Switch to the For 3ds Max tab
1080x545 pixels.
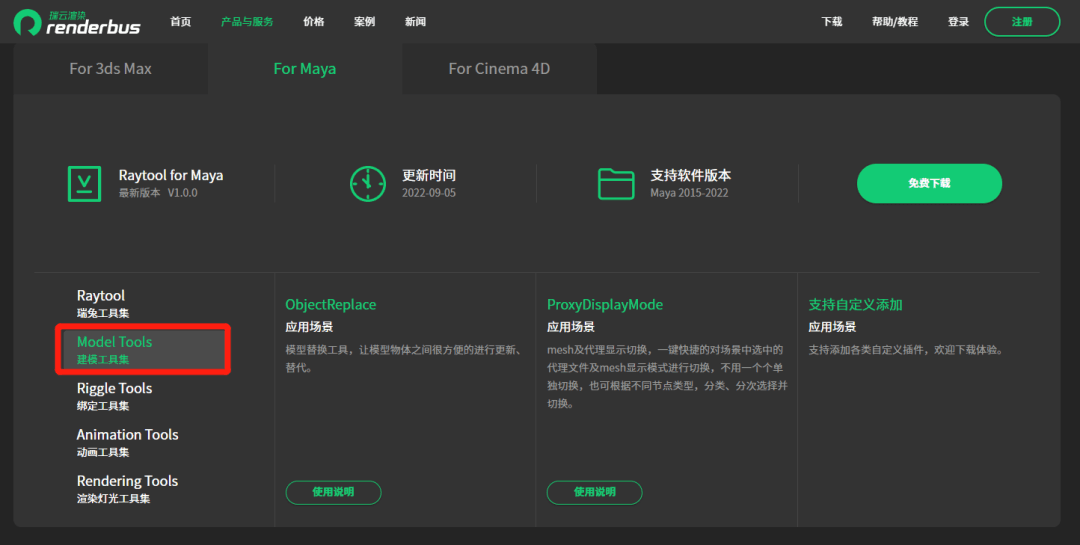point(110,69)
